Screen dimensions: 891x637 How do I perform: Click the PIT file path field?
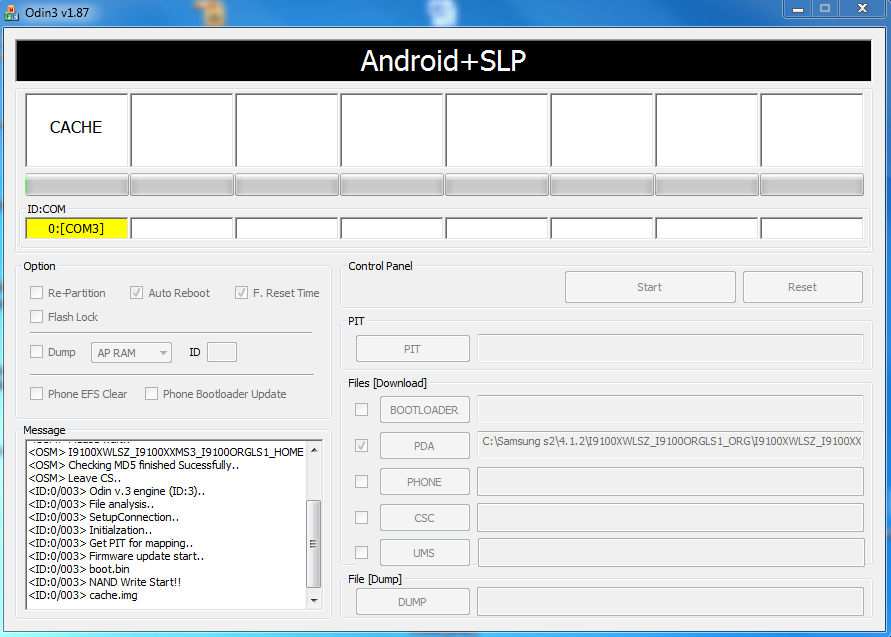[671, 348]
